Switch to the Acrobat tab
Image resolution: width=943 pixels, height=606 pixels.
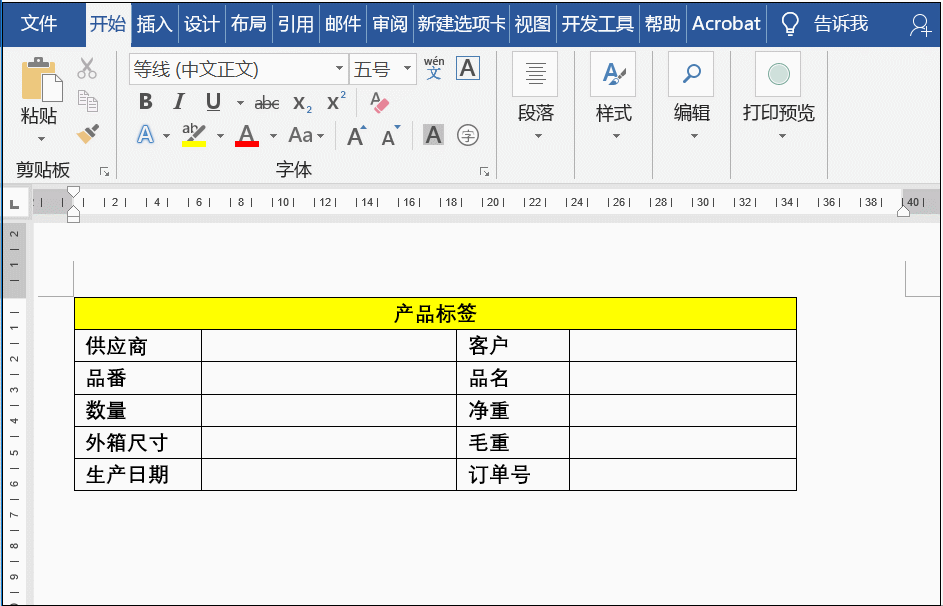pyautogui.click(x=726, y=24)
